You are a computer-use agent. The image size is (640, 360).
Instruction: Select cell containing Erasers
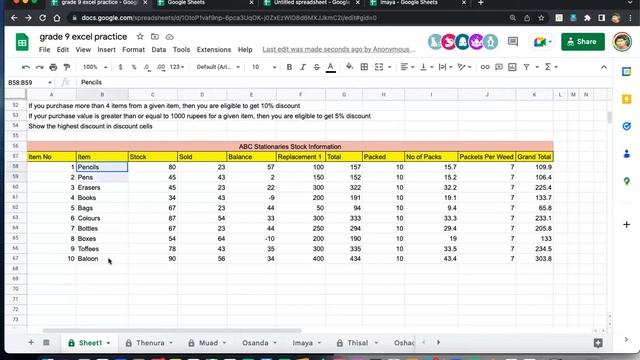(x=102, y=187)
